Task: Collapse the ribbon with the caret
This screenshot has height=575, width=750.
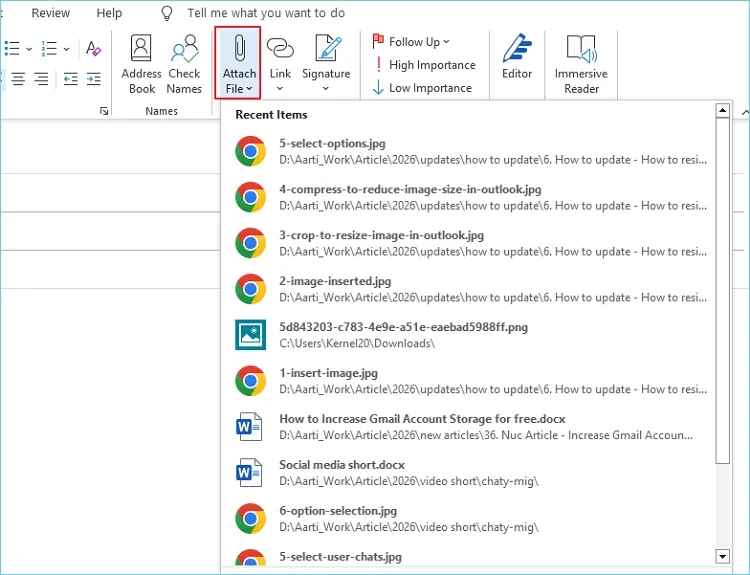Action: pos(745,112)
